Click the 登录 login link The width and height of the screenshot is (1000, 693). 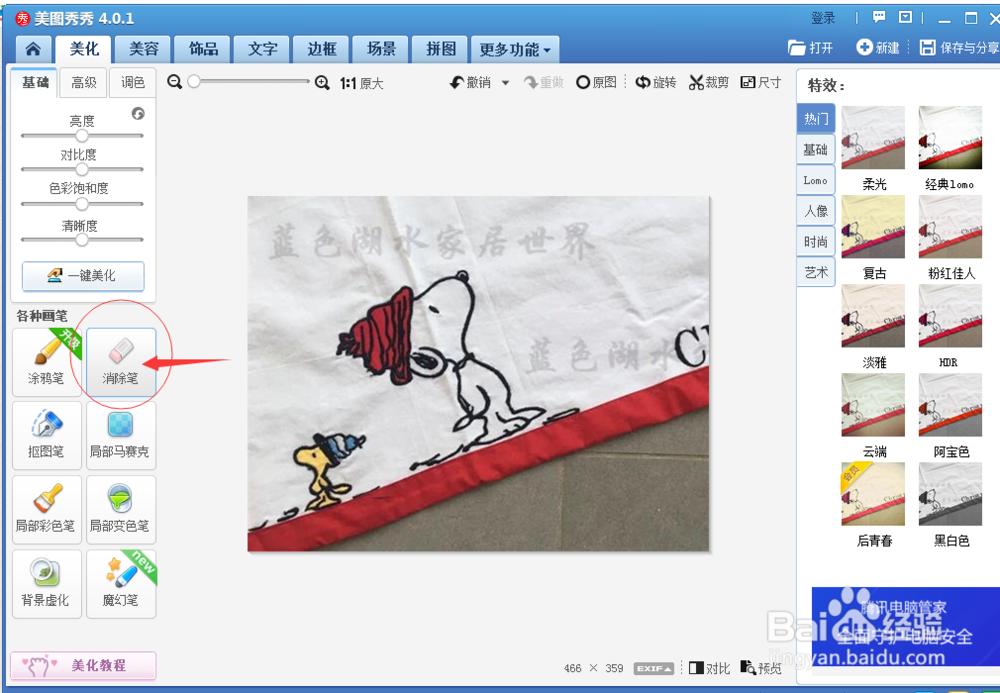coord(823,18)
